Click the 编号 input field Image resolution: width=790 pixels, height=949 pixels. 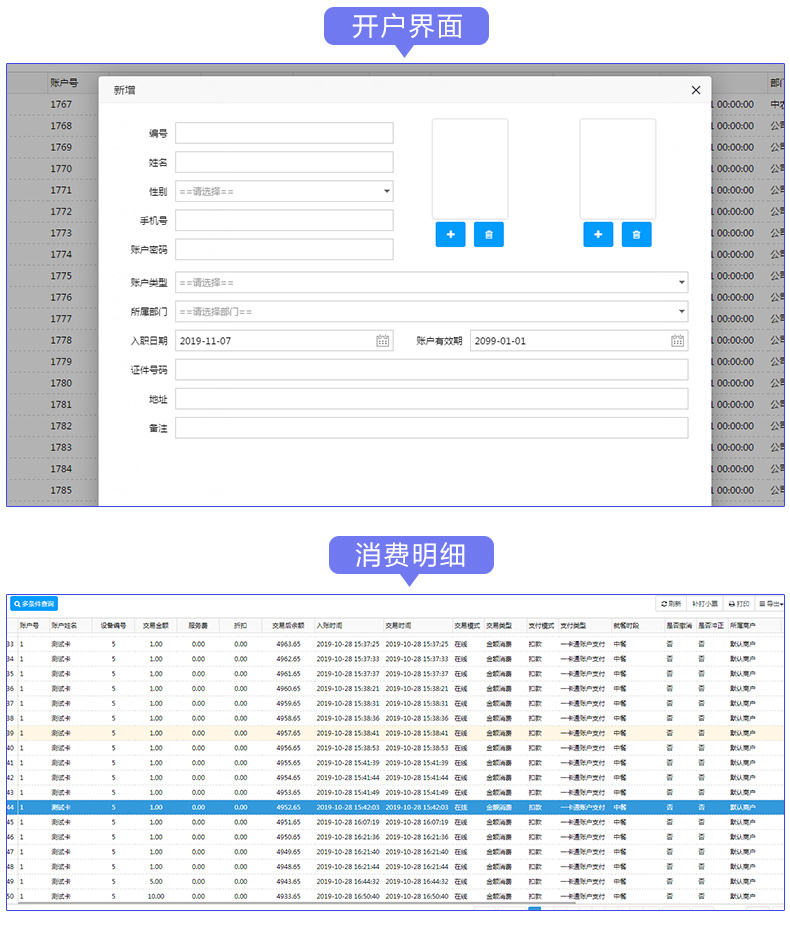tap(284, 133)
